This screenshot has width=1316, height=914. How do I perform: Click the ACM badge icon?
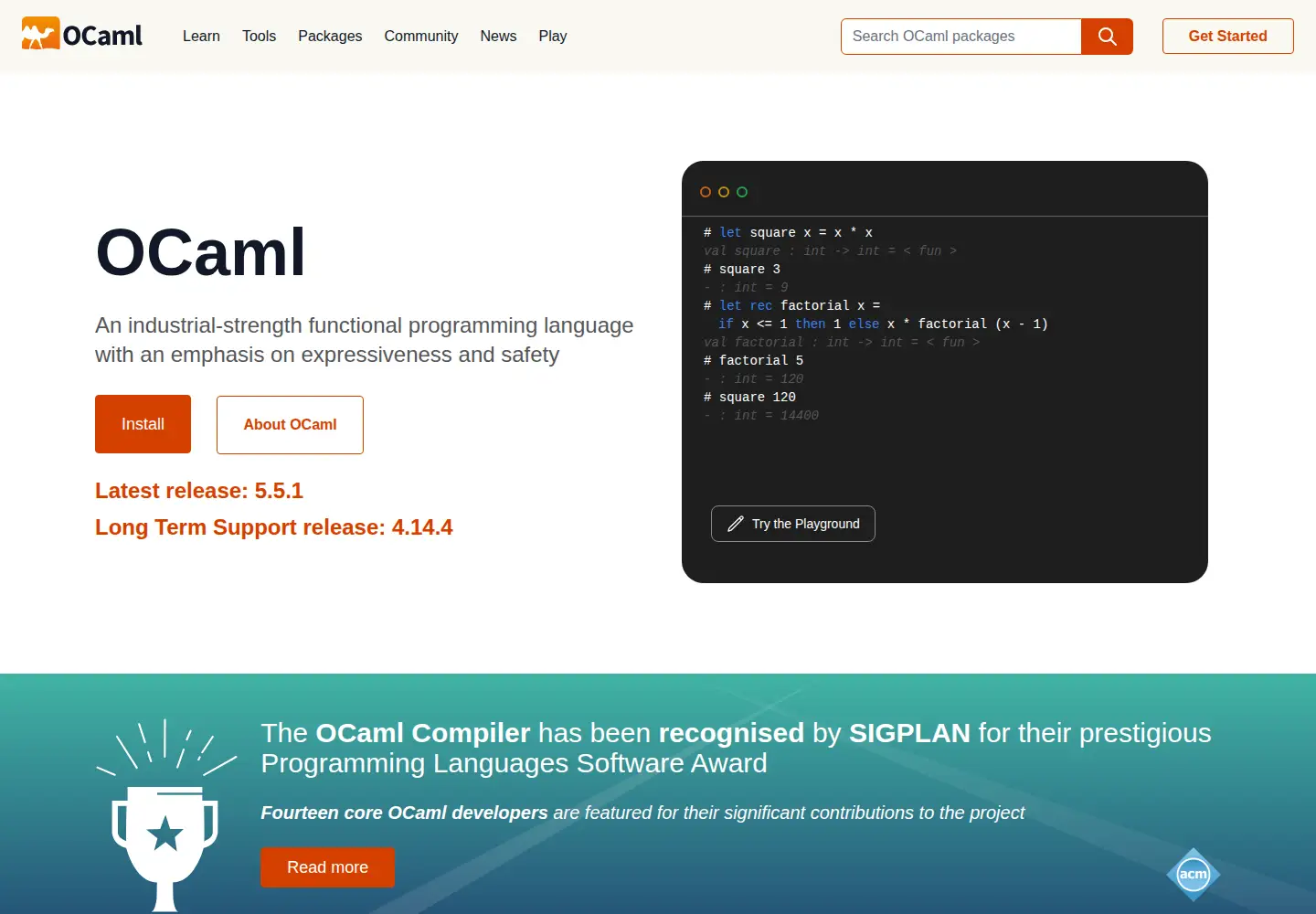pyautogui.click(x=1194, y=874)
